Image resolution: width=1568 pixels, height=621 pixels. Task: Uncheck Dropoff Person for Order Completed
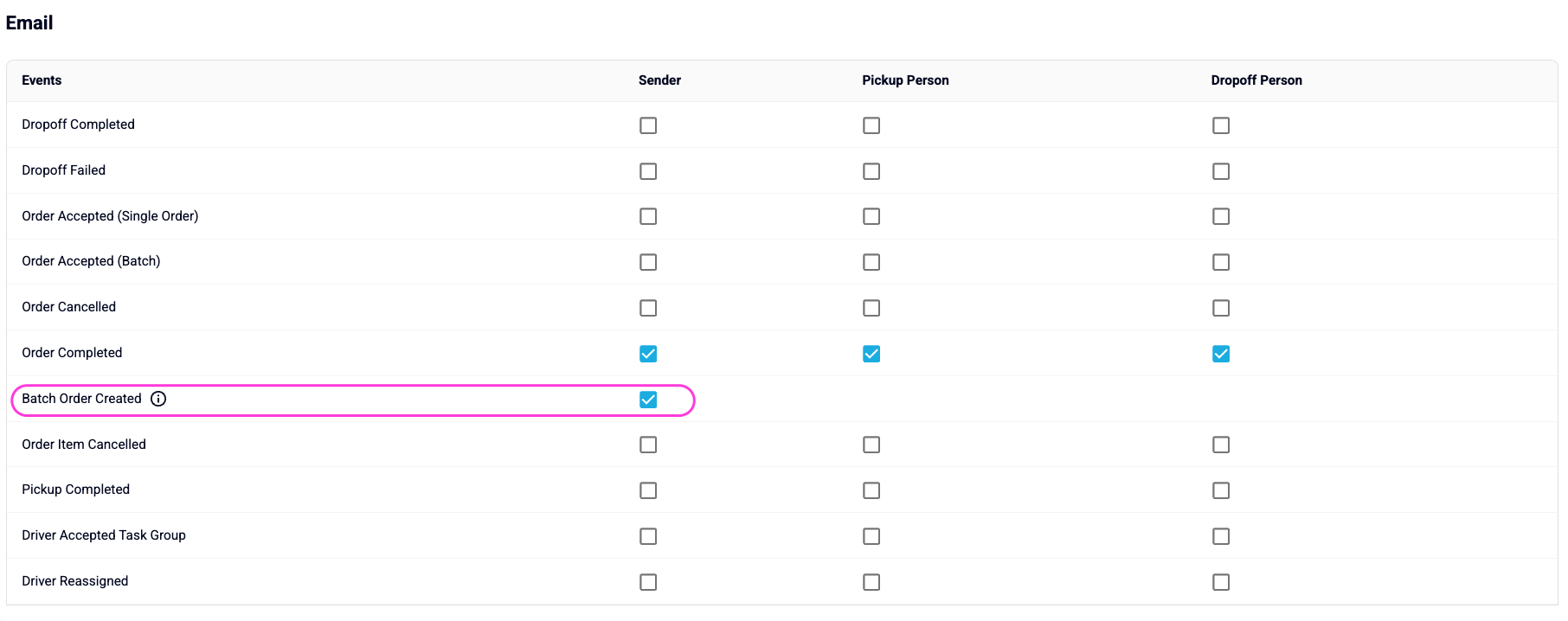(1221, 354)
